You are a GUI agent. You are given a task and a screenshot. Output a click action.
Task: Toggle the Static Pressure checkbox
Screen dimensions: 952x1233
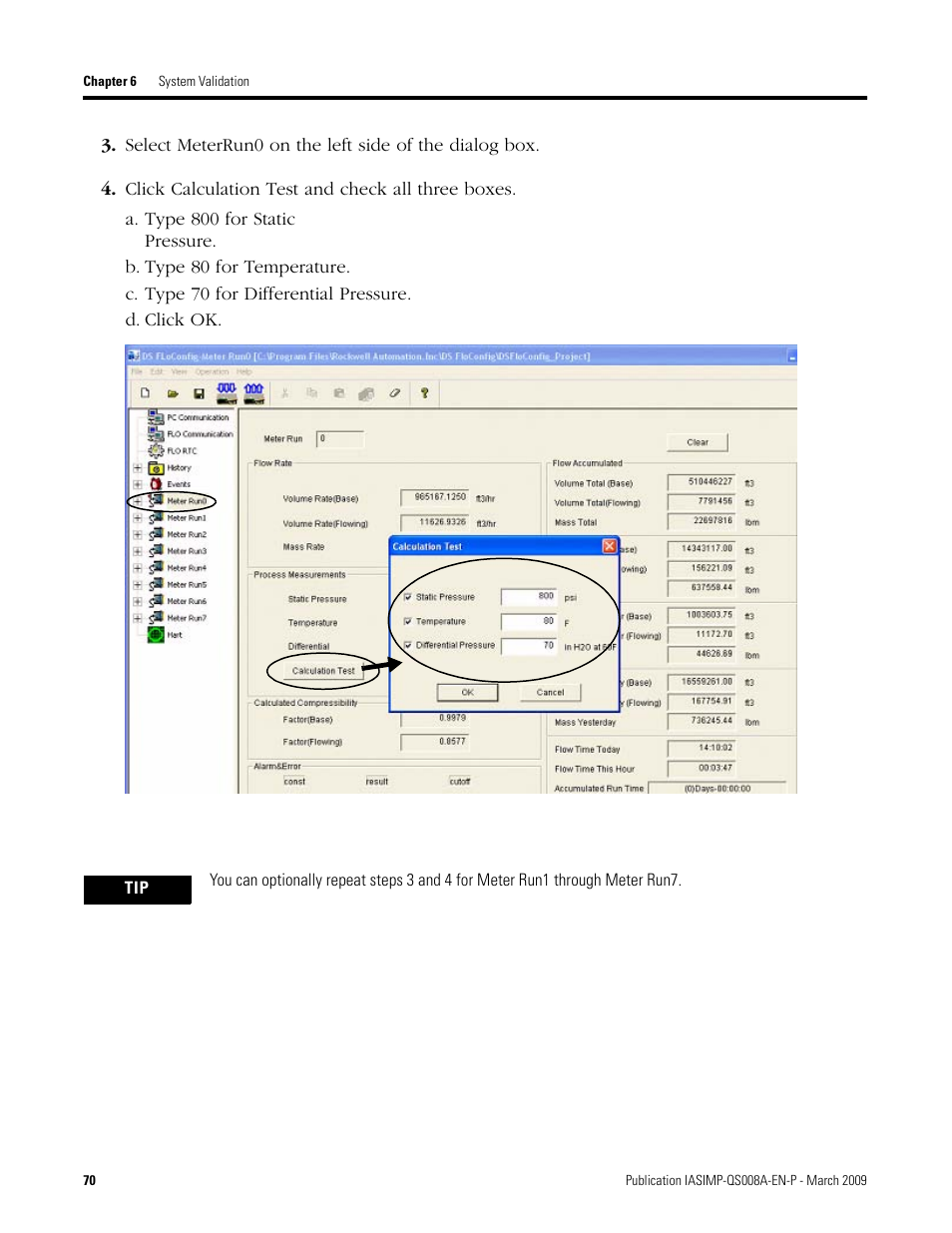(407, 597)
